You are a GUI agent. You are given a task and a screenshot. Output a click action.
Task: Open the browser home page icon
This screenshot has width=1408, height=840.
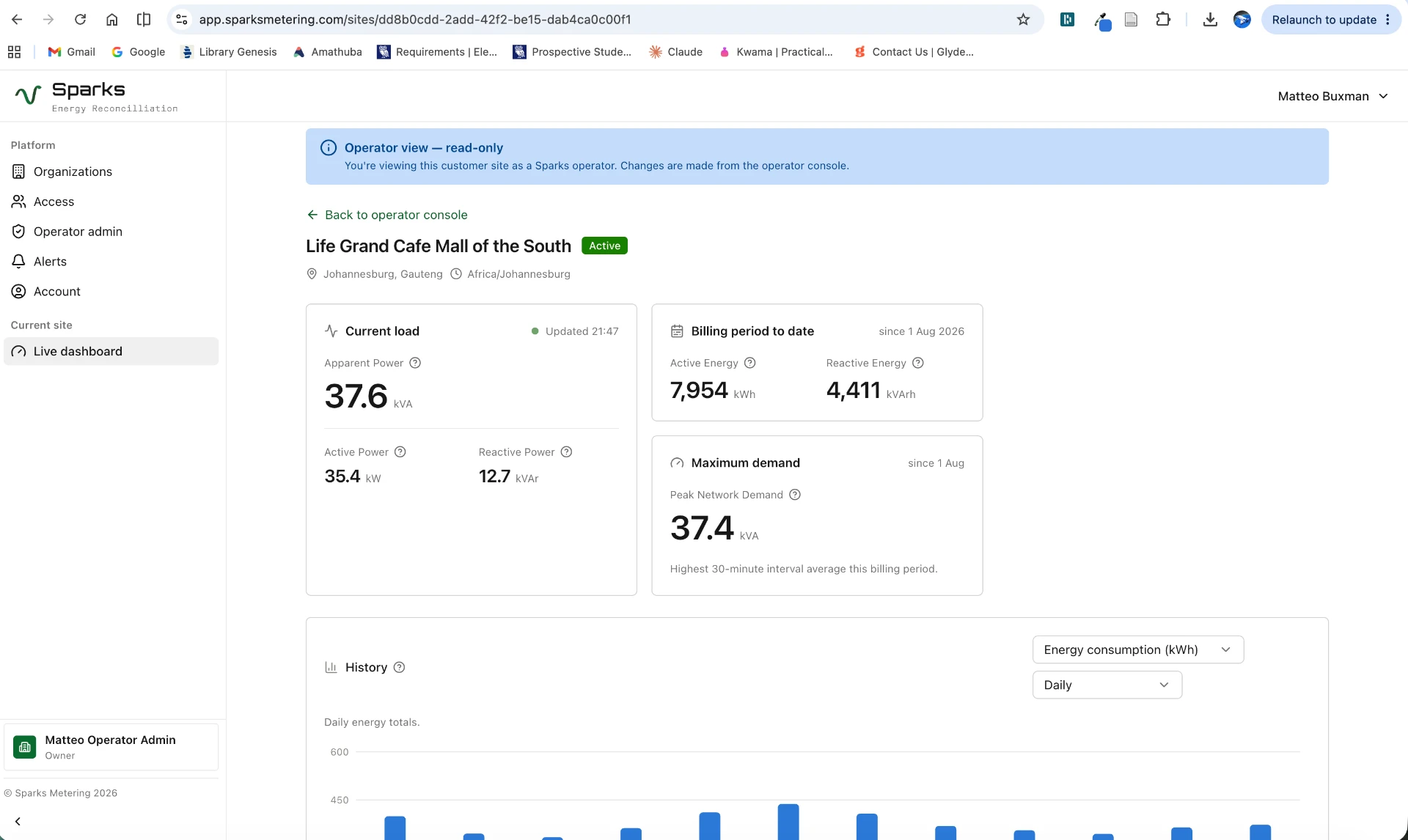point(111,20)
